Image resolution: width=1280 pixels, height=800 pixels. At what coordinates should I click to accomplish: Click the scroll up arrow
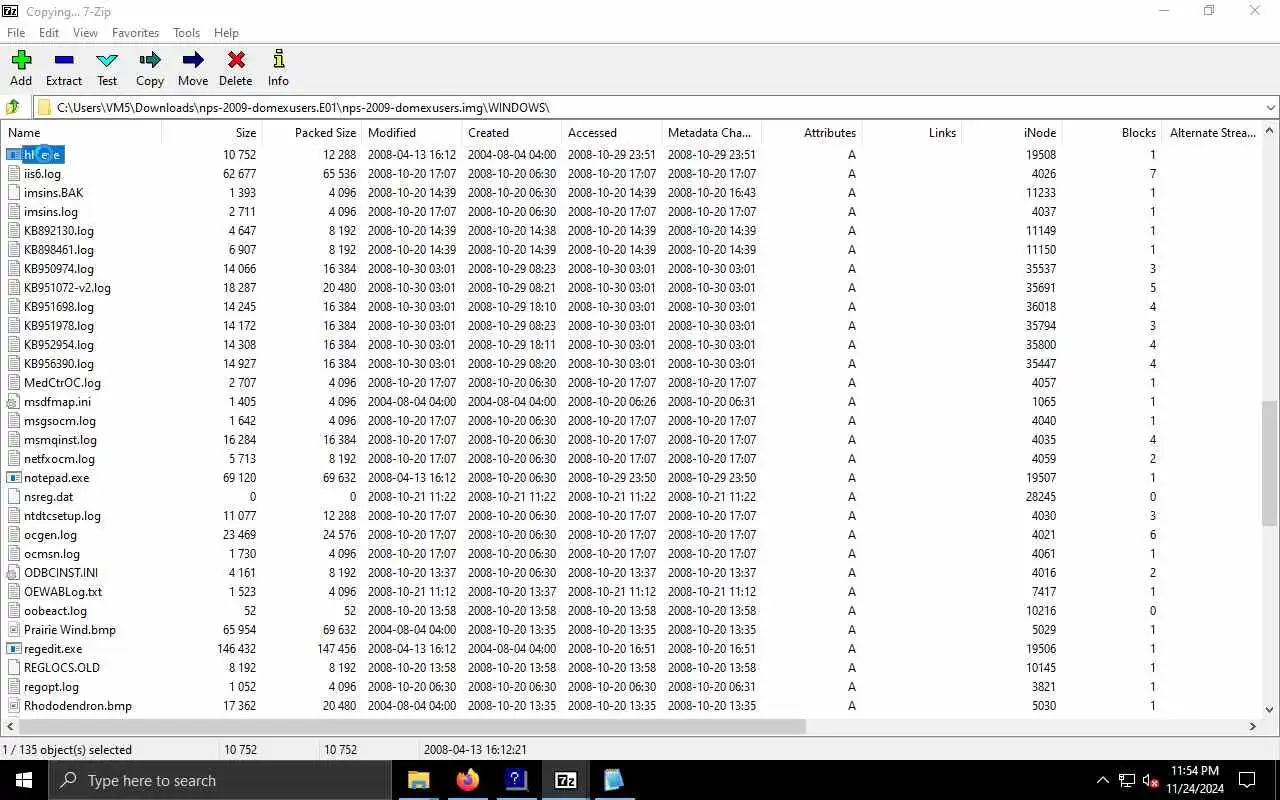[x=1270, y=130]
